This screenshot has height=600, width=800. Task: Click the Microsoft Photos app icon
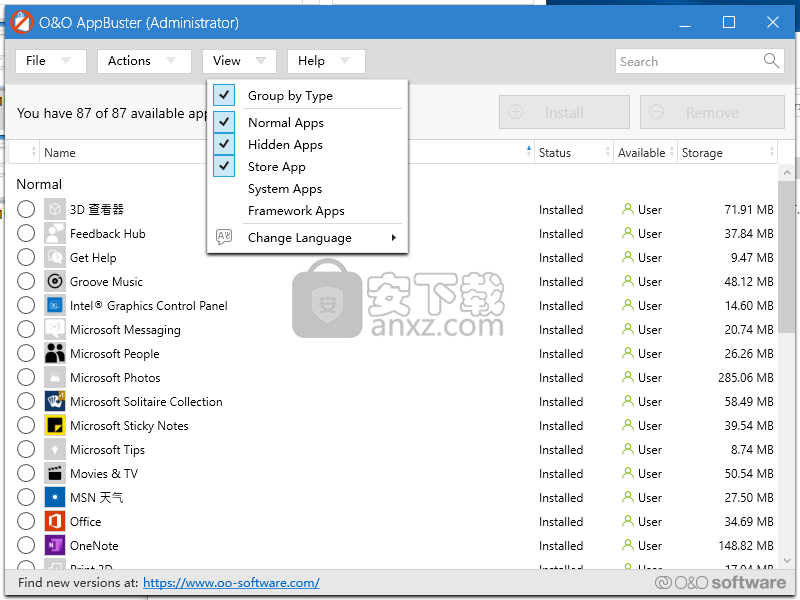click(x=55, y=377)
